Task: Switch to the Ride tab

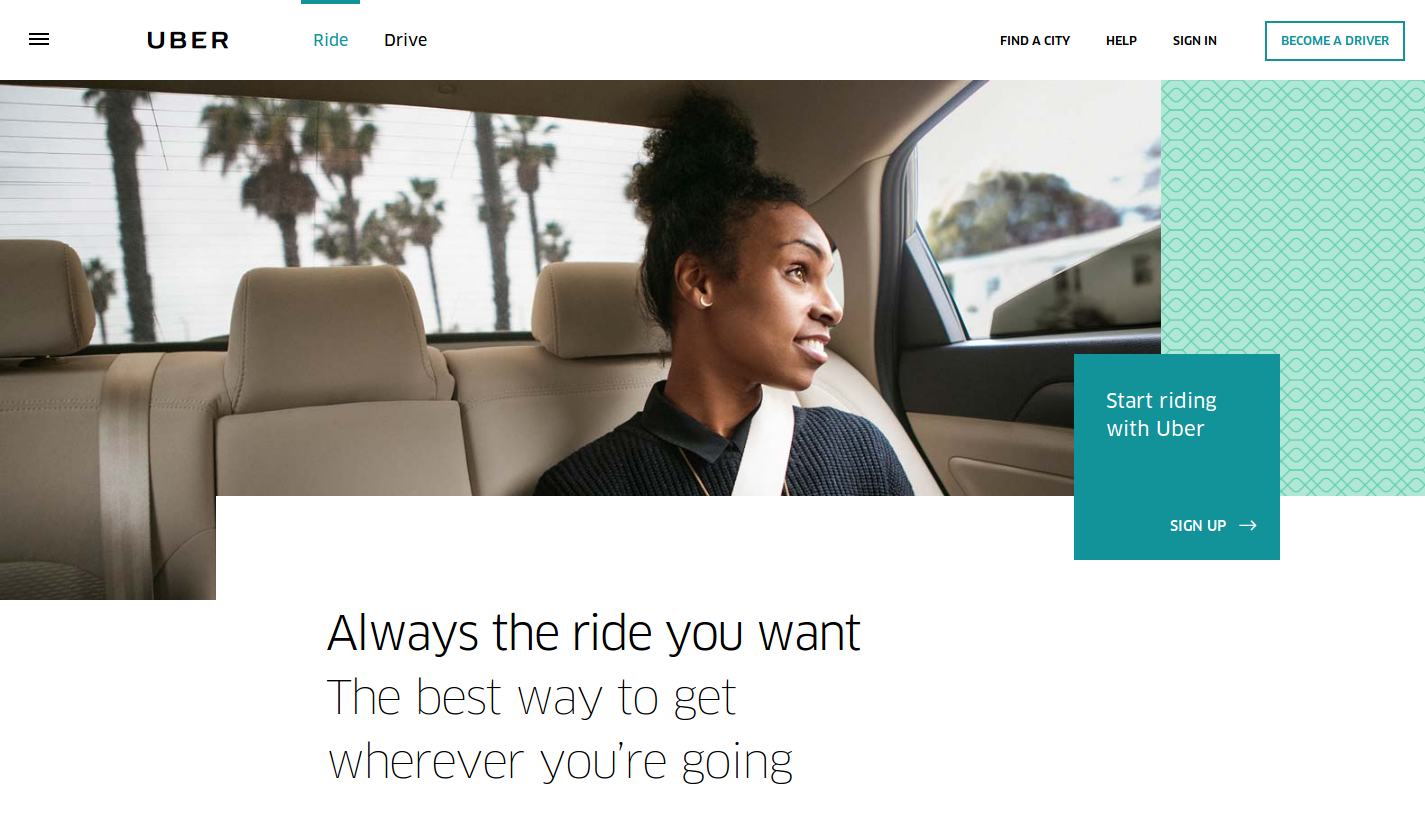Action: point(331,40)
